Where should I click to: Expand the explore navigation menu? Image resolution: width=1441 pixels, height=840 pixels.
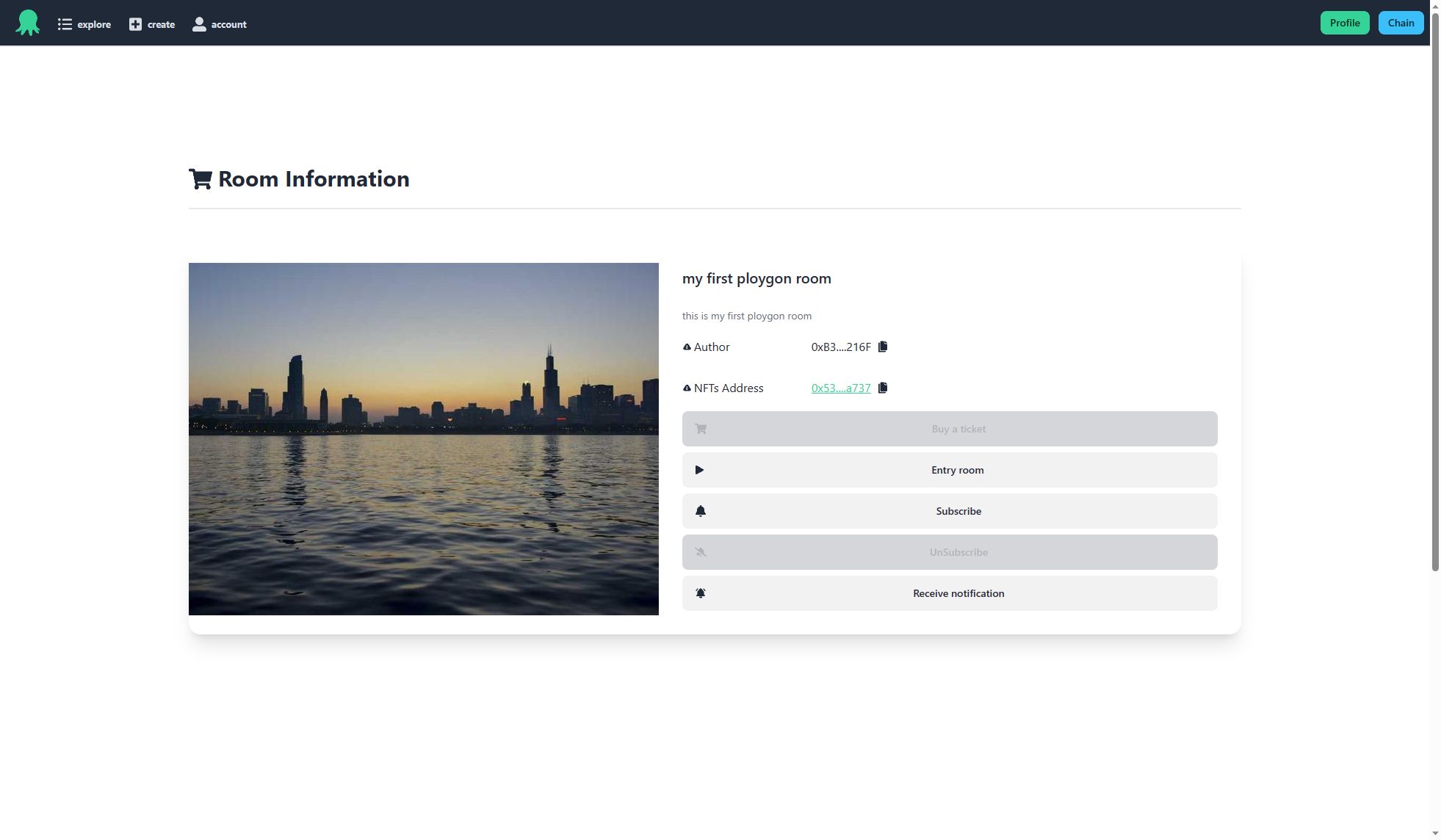pos(84,22)
